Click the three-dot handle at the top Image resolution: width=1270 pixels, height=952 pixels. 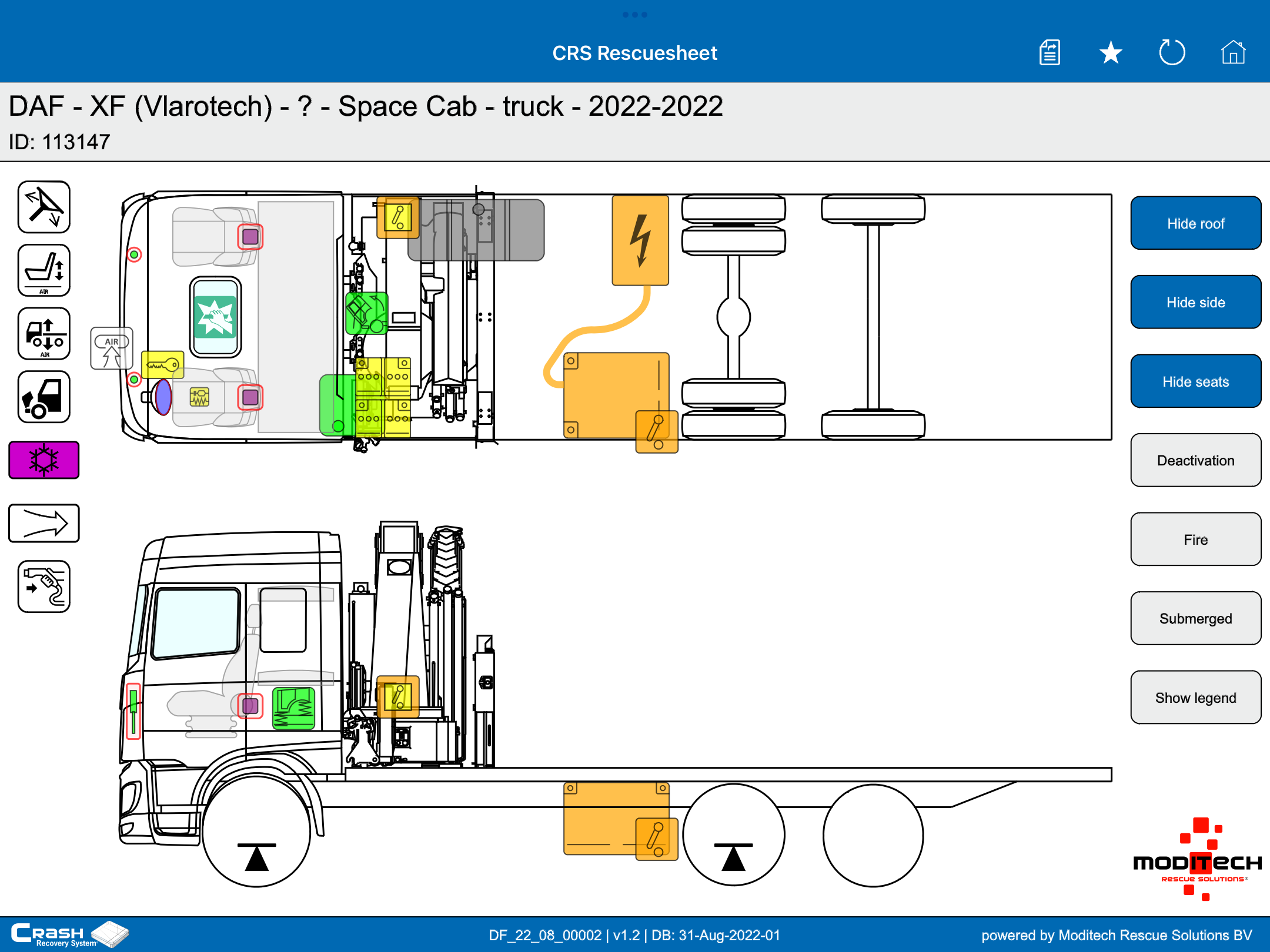(635, 14)
